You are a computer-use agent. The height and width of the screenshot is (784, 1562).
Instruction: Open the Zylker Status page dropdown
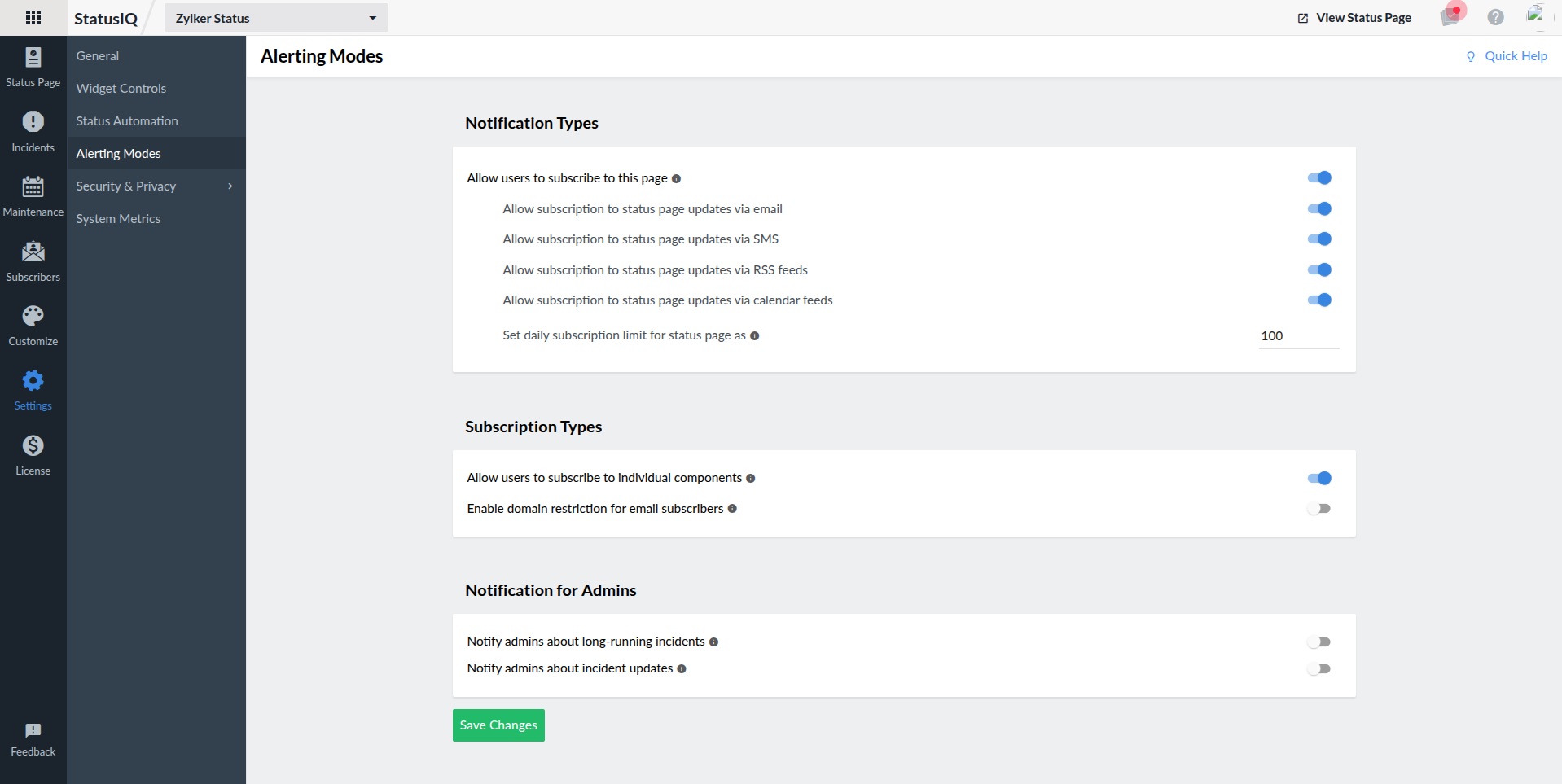[x=276, y=18]
